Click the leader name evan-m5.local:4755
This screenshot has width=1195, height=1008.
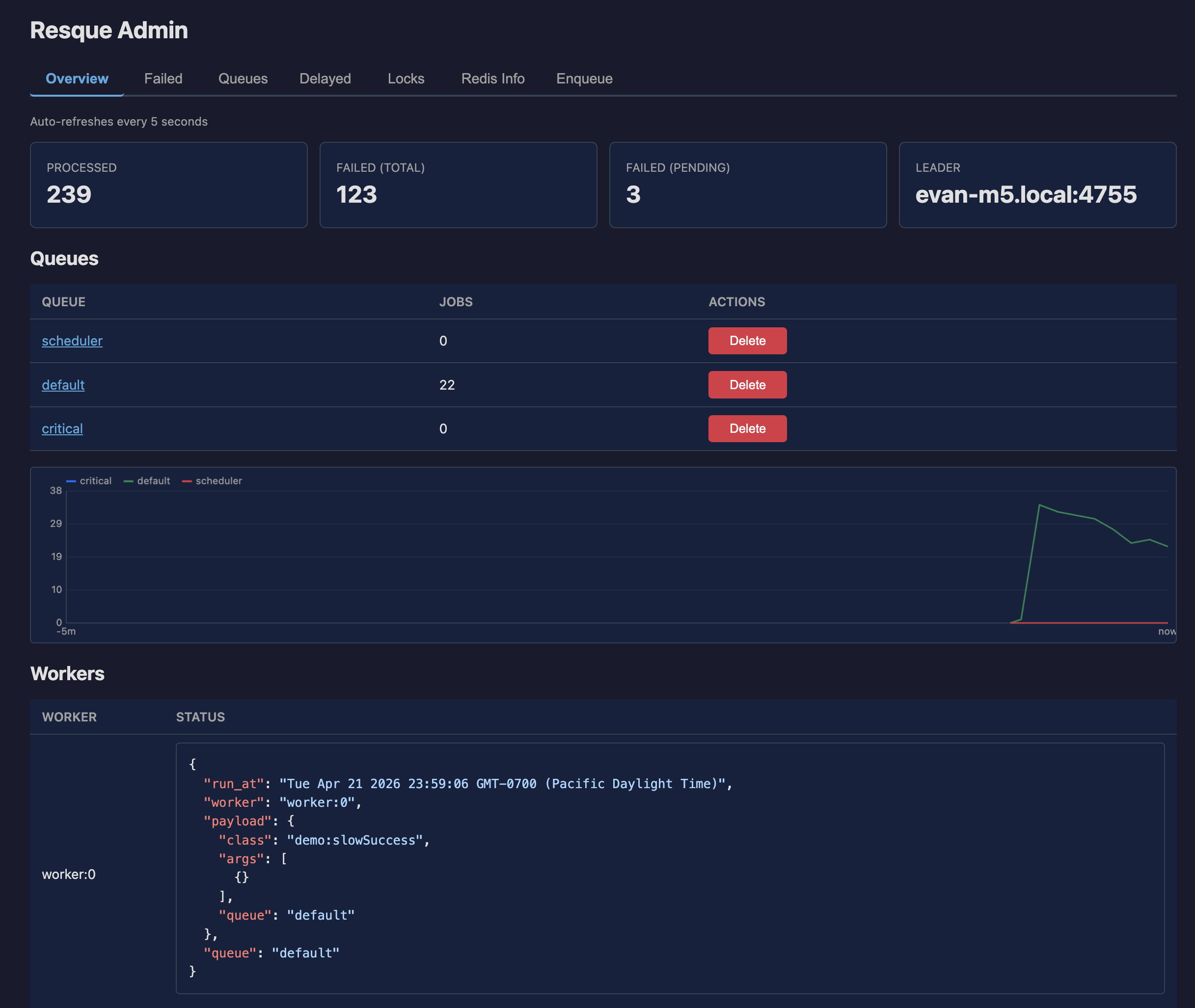[1026, 195]
